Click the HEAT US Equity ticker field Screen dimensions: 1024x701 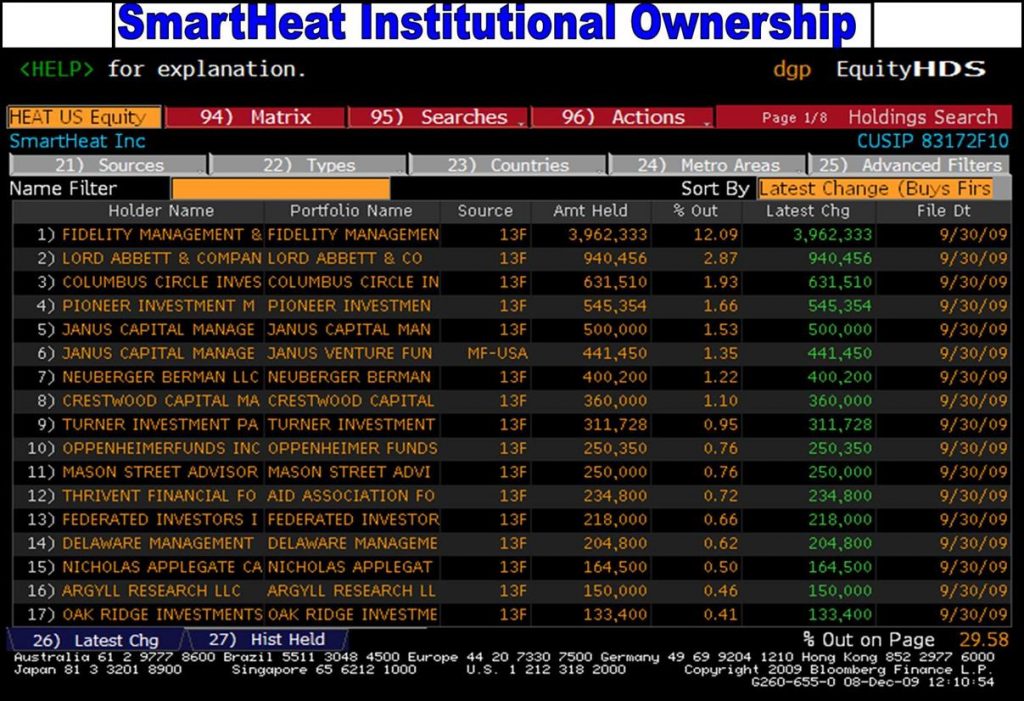tap(84, 117)
